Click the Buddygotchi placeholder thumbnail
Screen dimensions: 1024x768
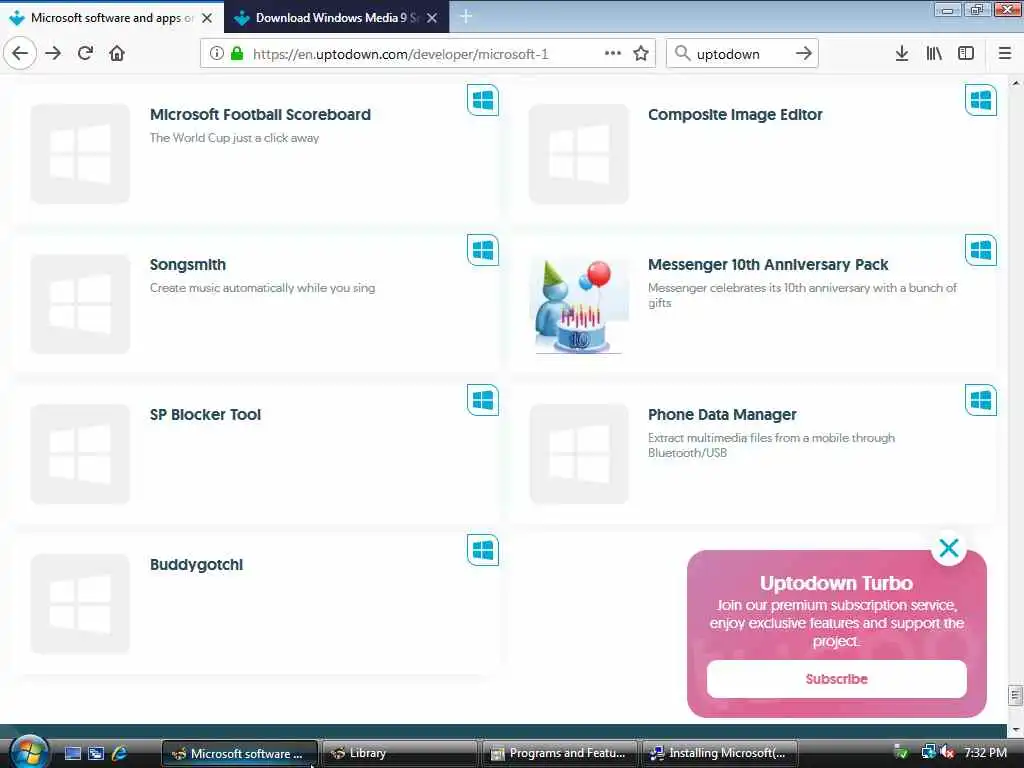80,604
